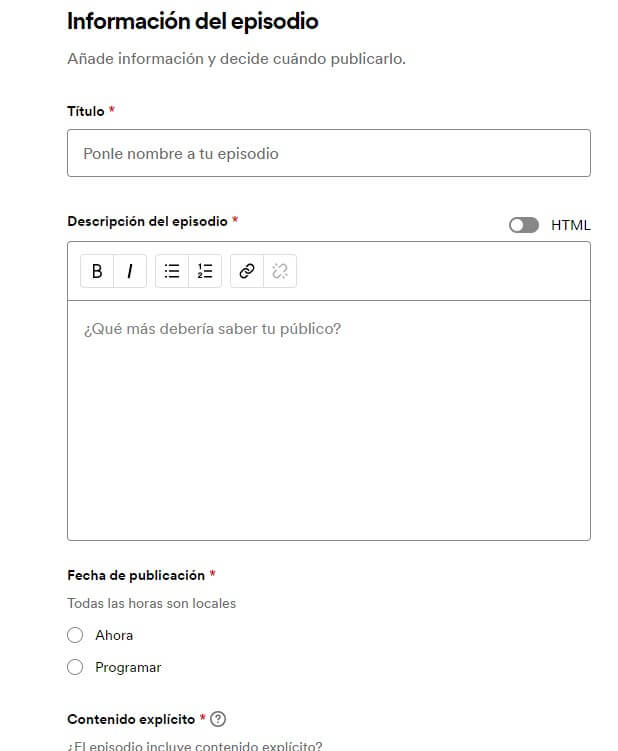Viewport: 618px width, 751px height.
Task: Click the Título field label
Action: [x=86, y=111]
